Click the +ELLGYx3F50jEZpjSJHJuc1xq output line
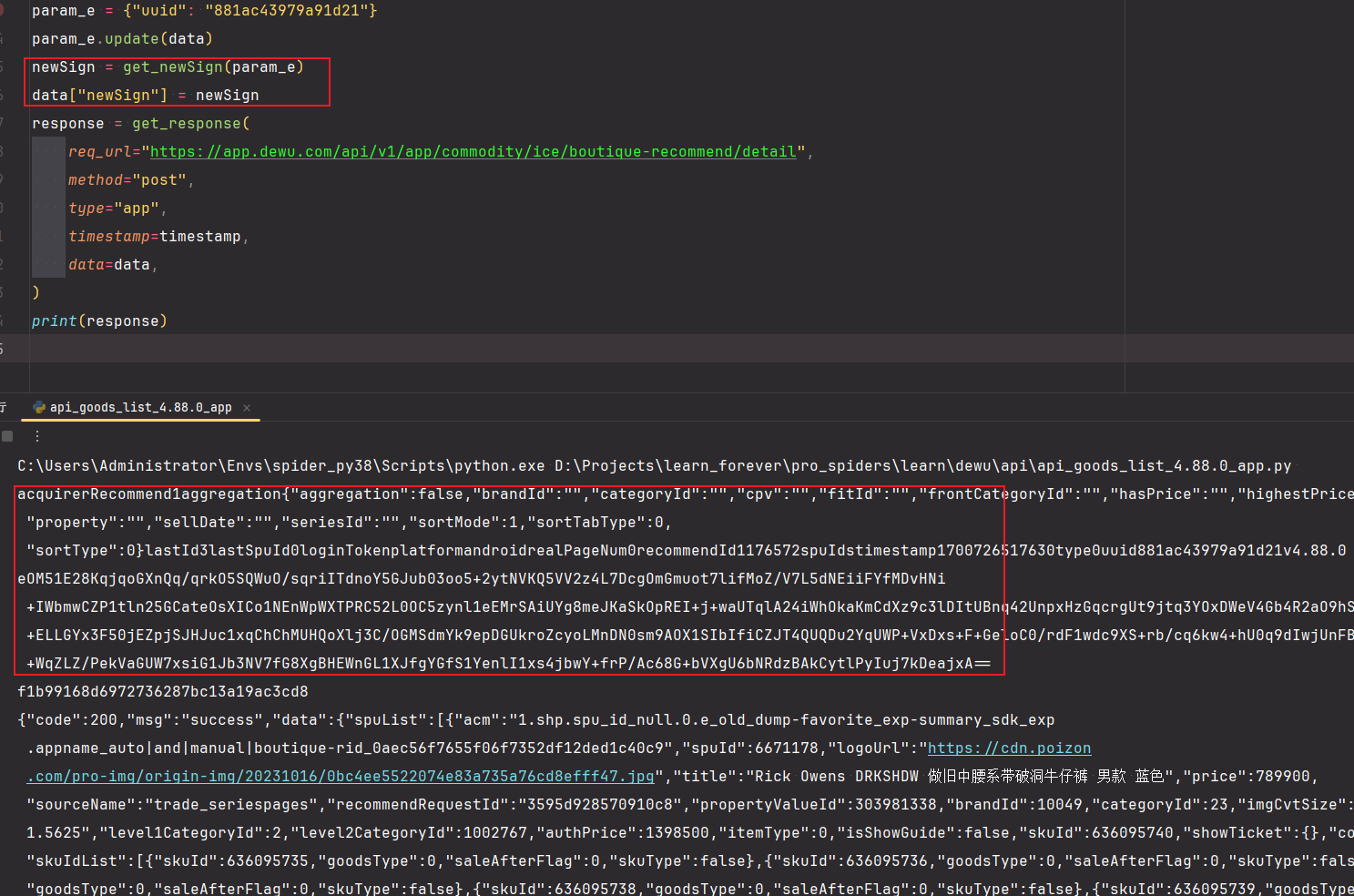 (690, 636)
